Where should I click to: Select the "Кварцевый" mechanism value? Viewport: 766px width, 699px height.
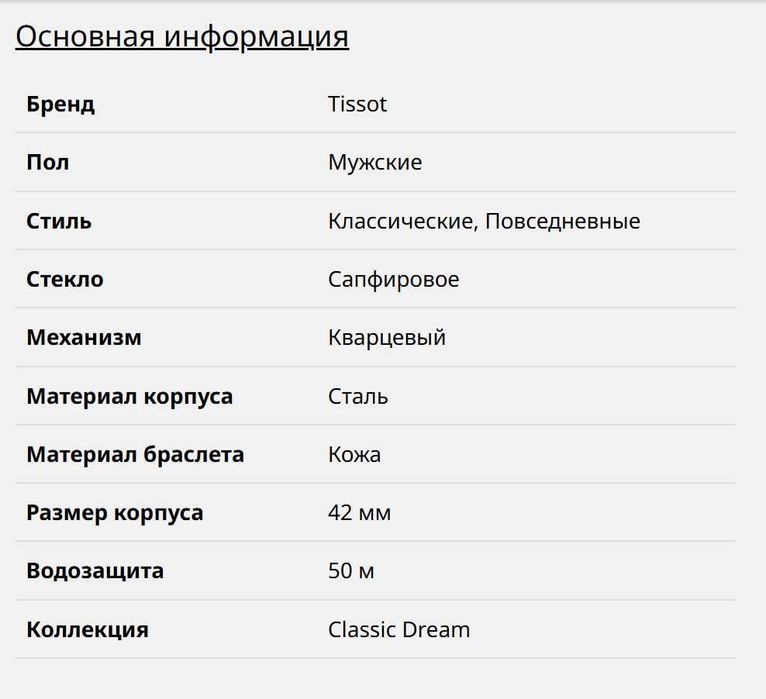(x=387, y=337)
